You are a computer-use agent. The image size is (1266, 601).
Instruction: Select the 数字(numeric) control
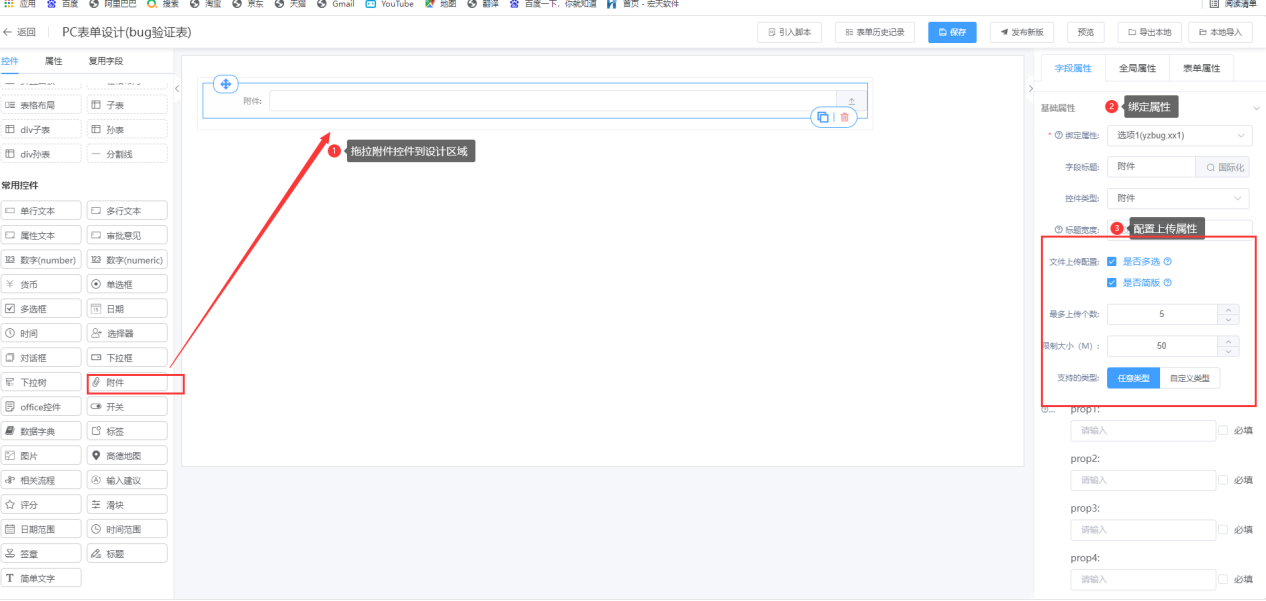pos(127,260)
